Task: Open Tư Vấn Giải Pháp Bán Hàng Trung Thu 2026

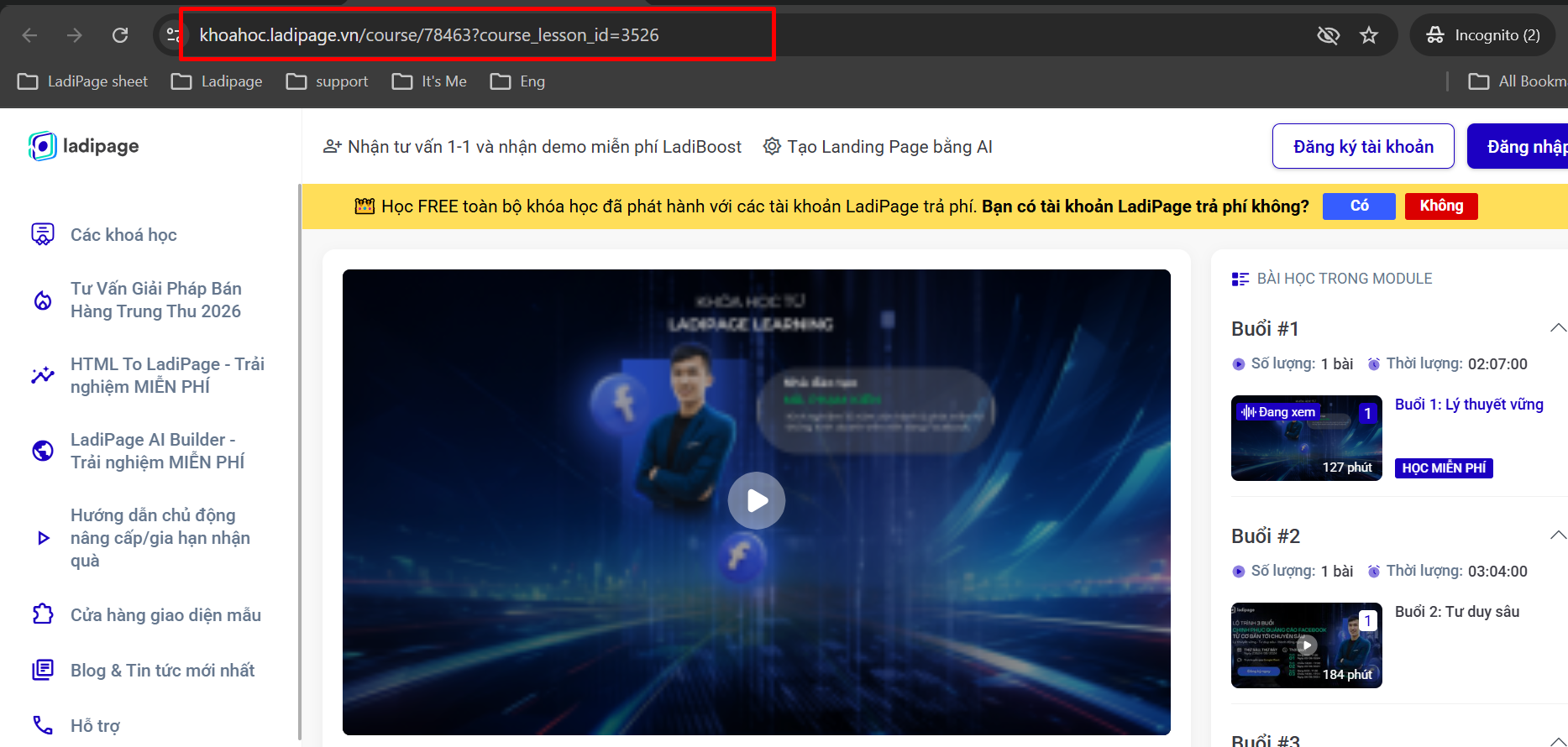Action: [155, 300]
